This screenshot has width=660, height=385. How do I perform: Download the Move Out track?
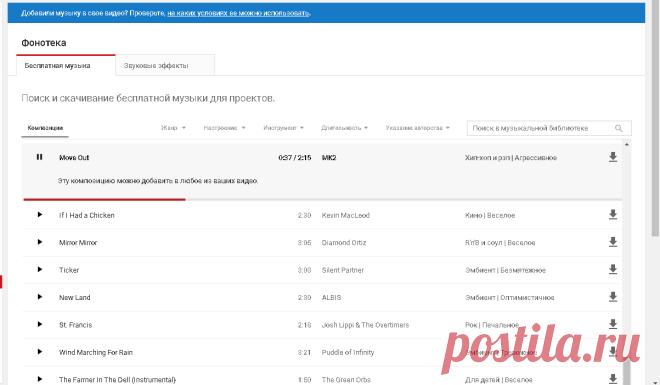click(x=613, y=157)
